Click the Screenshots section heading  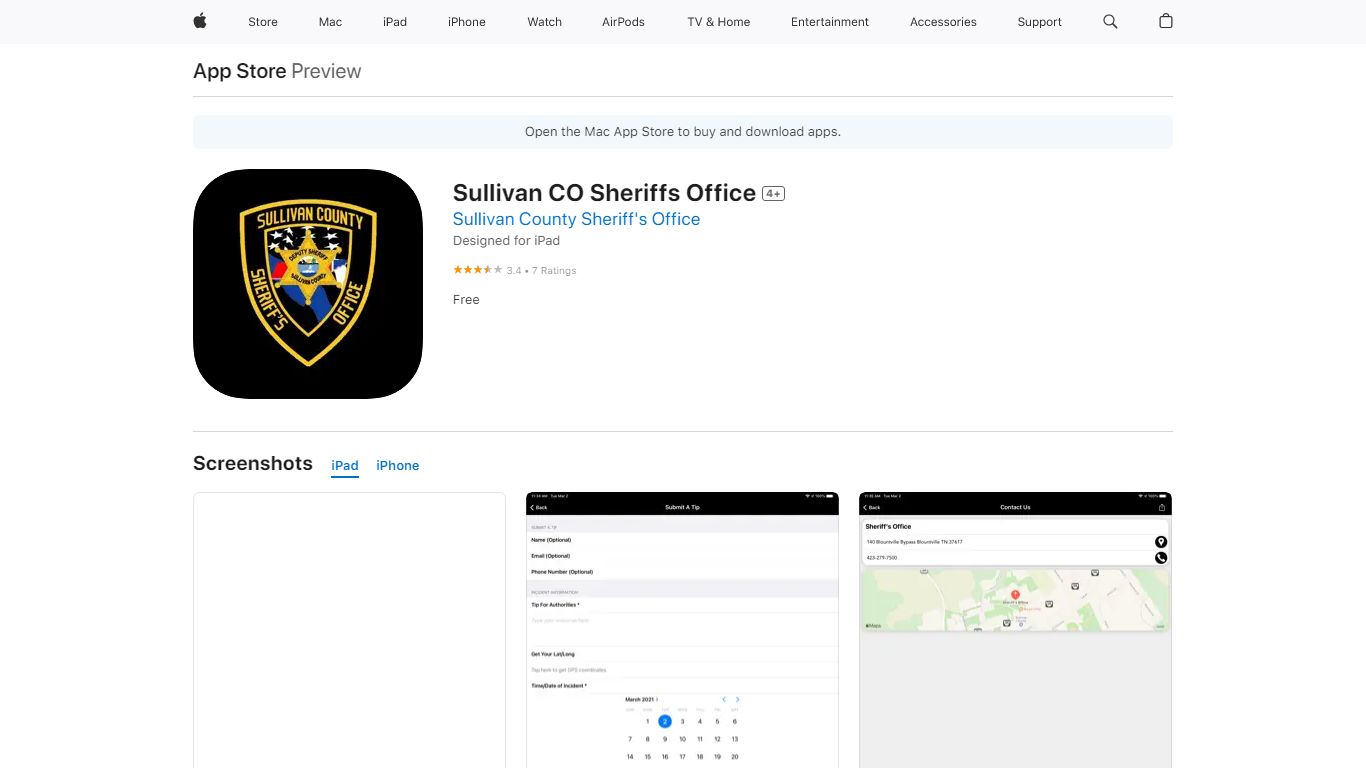[x=253, y=463]
